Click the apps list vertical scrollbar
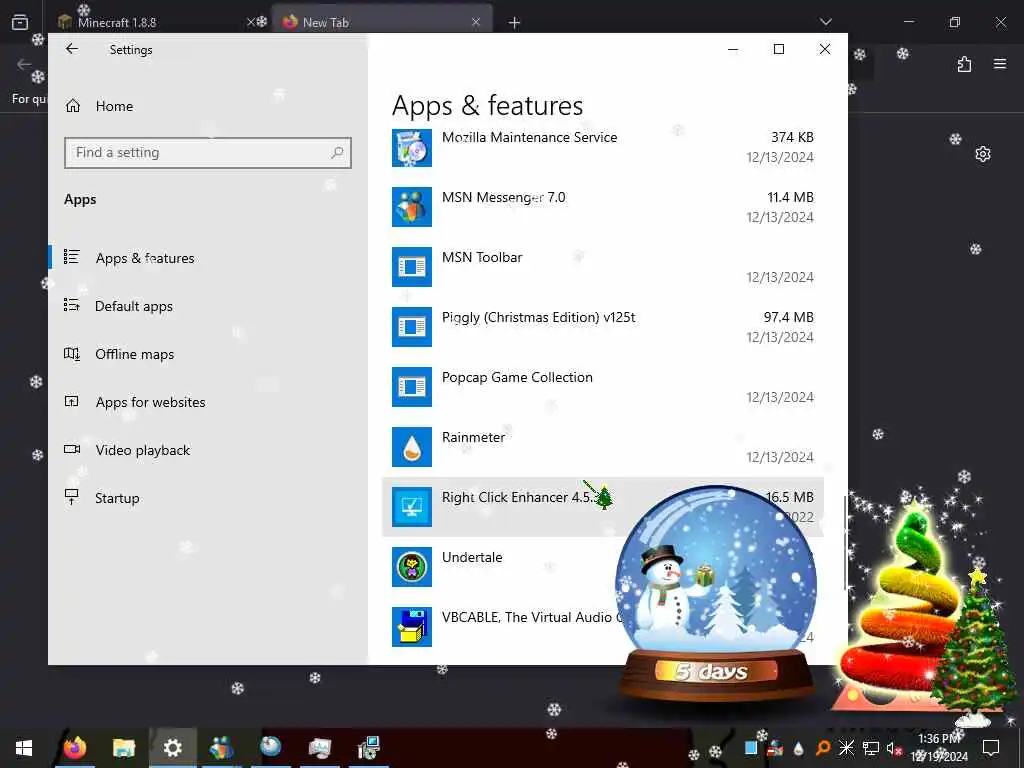Viewport: 1024px width, 768px height. pyautogui.click(x=844, y=542)
